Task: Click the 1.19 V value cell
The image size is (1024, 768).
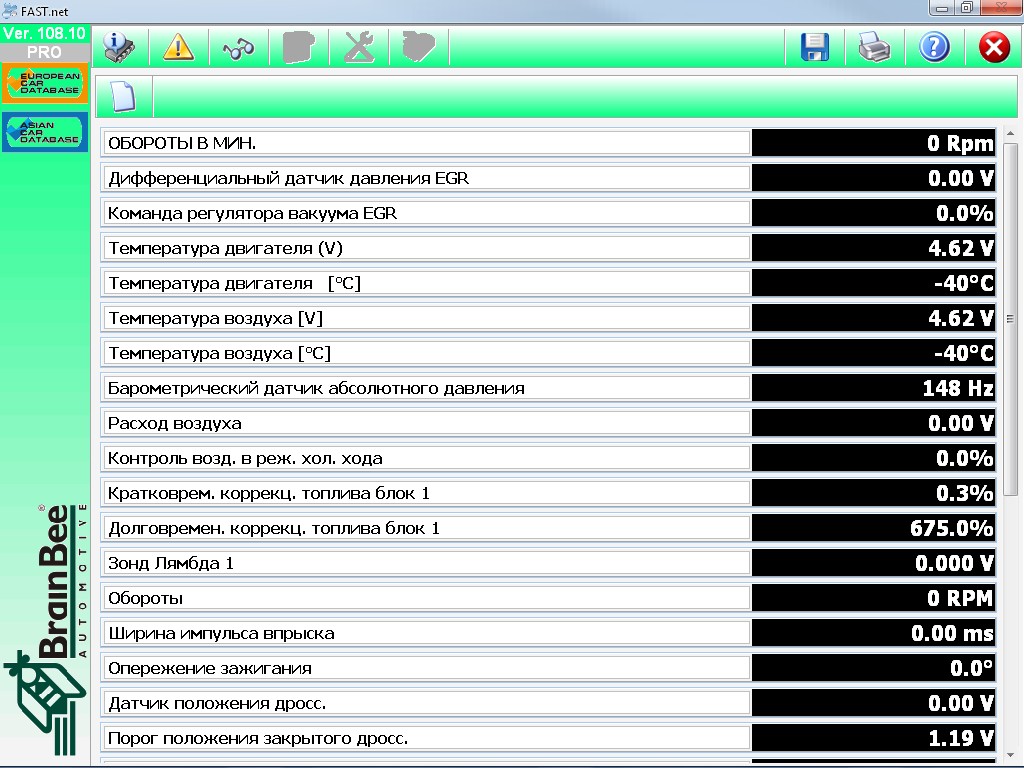Action: pos(874,738)
